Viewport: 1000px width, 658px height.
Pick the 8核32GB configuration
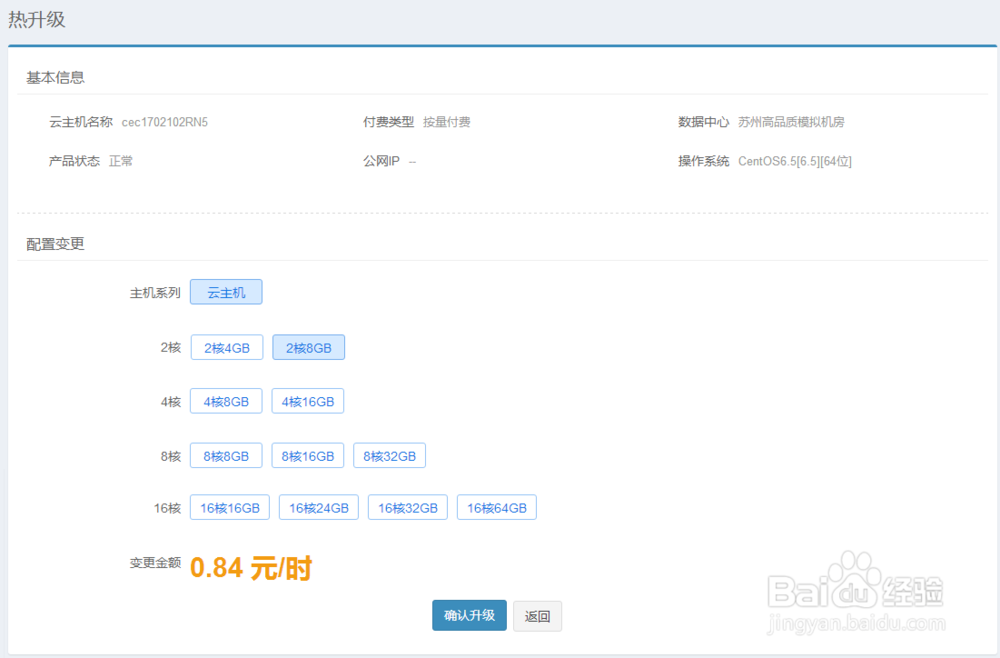click(389, 455)
